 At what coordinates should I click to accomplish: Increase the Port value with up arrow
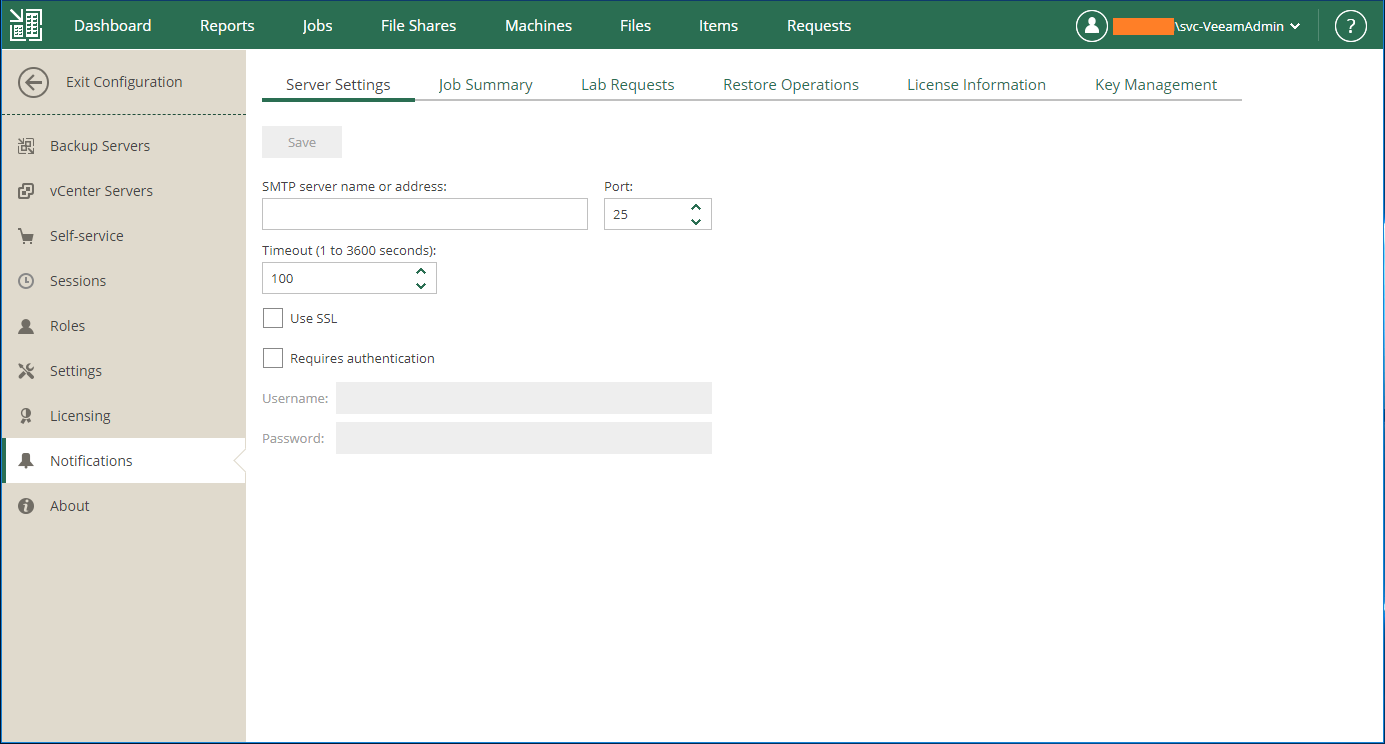pos(696,207)
